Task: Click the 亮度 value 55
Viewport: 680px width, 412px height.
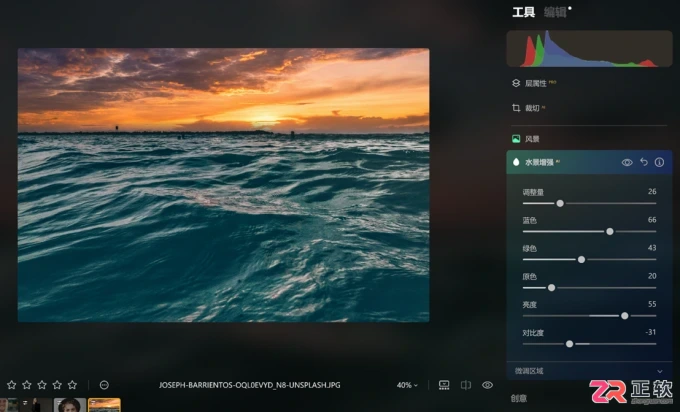Action: coord(652,304)
